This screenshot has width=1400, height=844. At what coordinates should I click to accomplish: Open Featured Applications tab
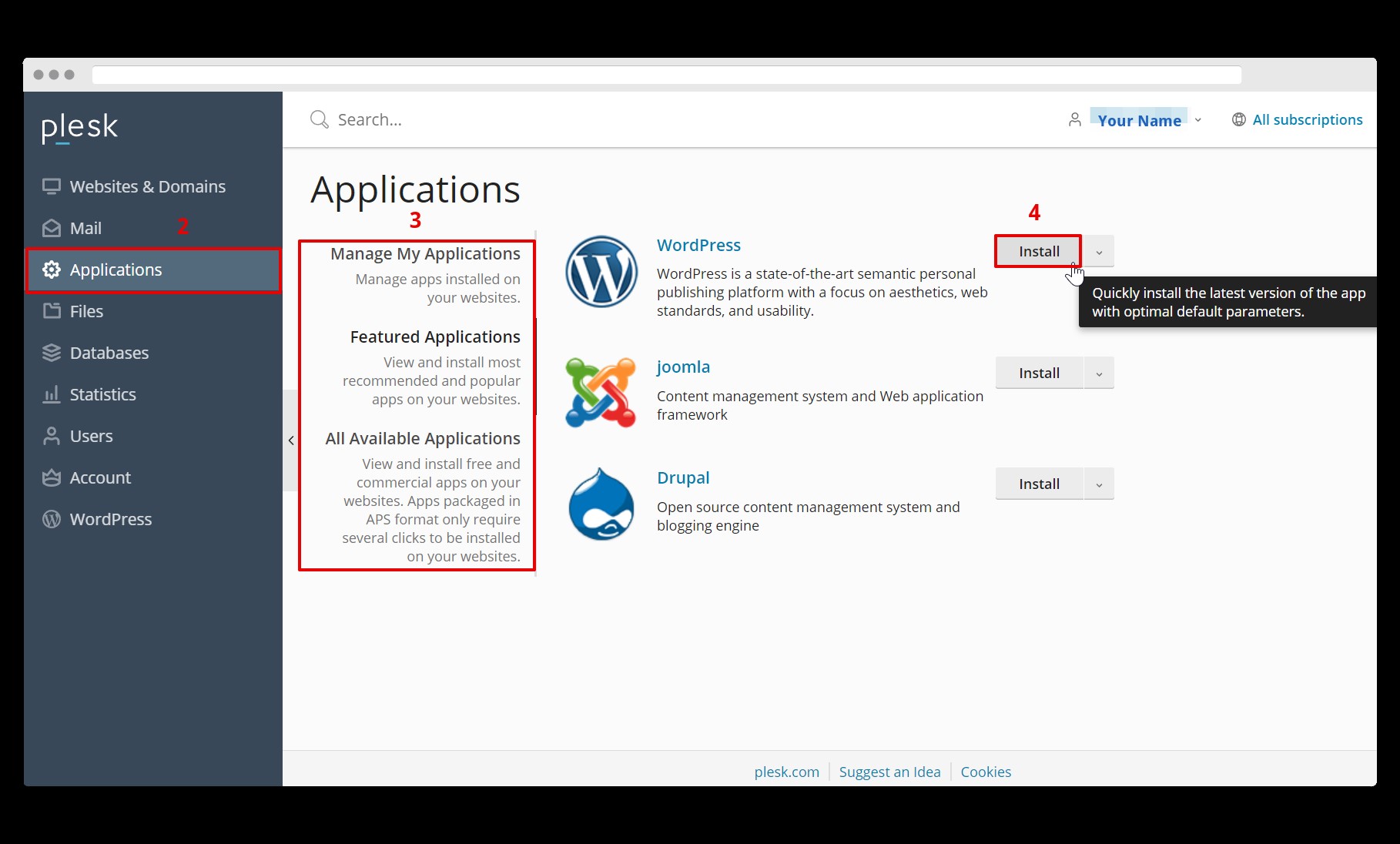pyautogui.click(x=435, y=337)
